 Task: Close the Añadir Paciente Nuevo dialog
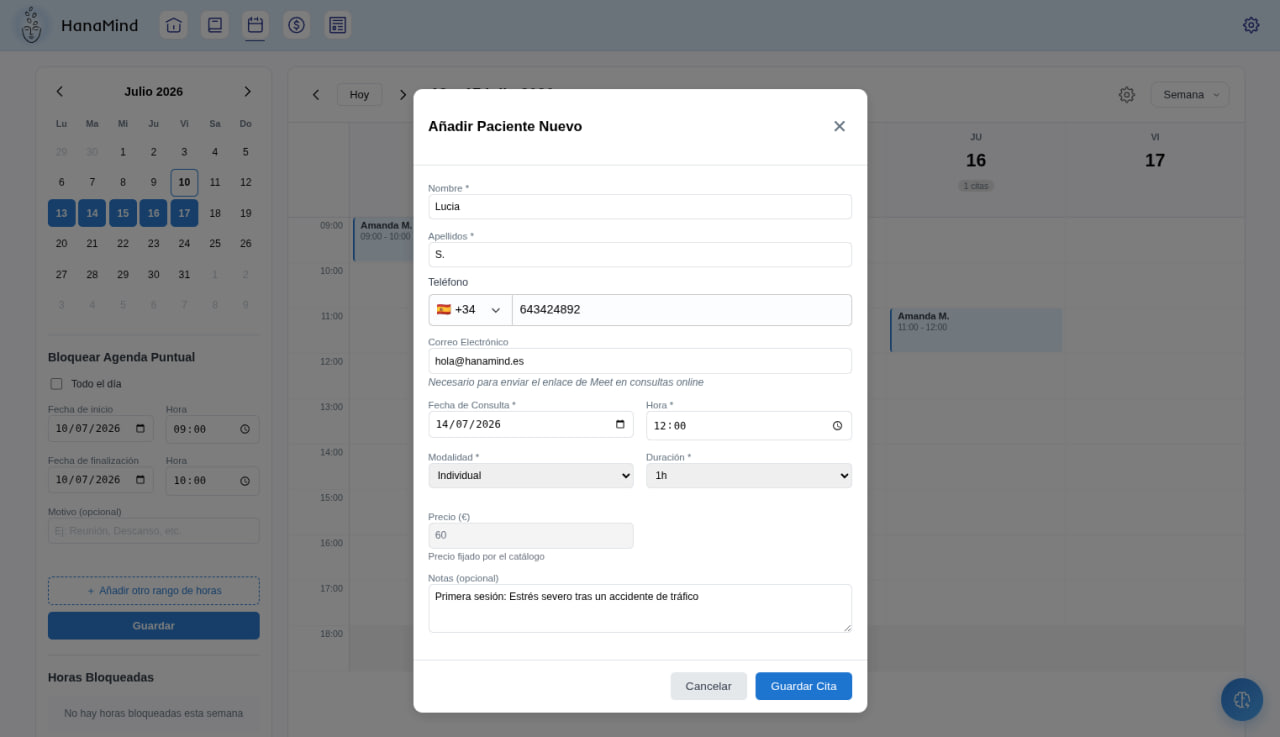[x=839, y=126]
